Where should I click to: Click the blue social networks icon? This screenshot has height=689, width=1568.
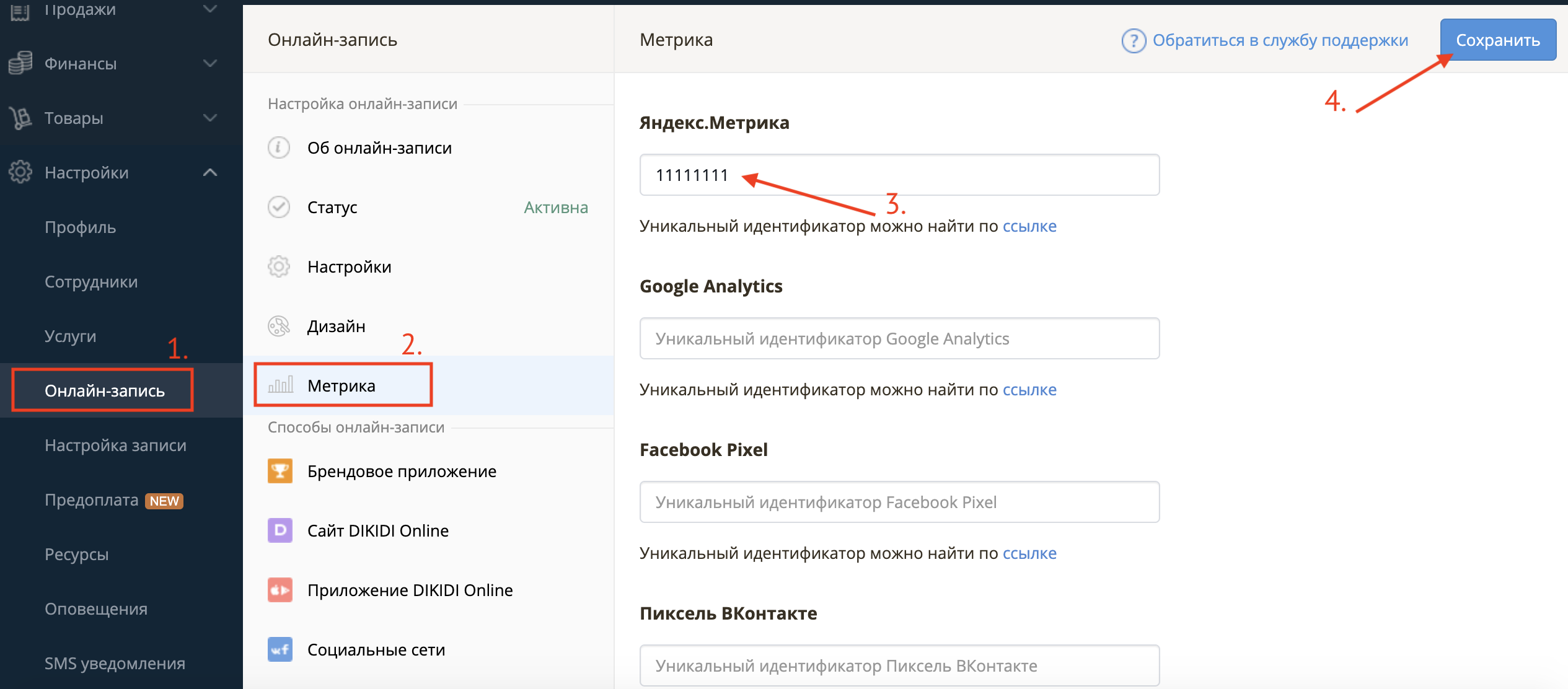[x=280, y=649]
